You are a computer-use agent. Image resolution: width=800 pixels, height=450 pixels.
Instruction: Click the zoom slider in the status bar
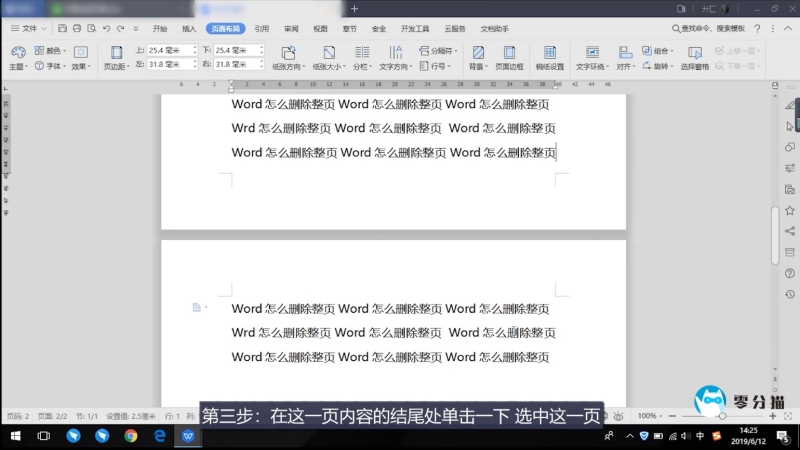[x=723, y=415]
